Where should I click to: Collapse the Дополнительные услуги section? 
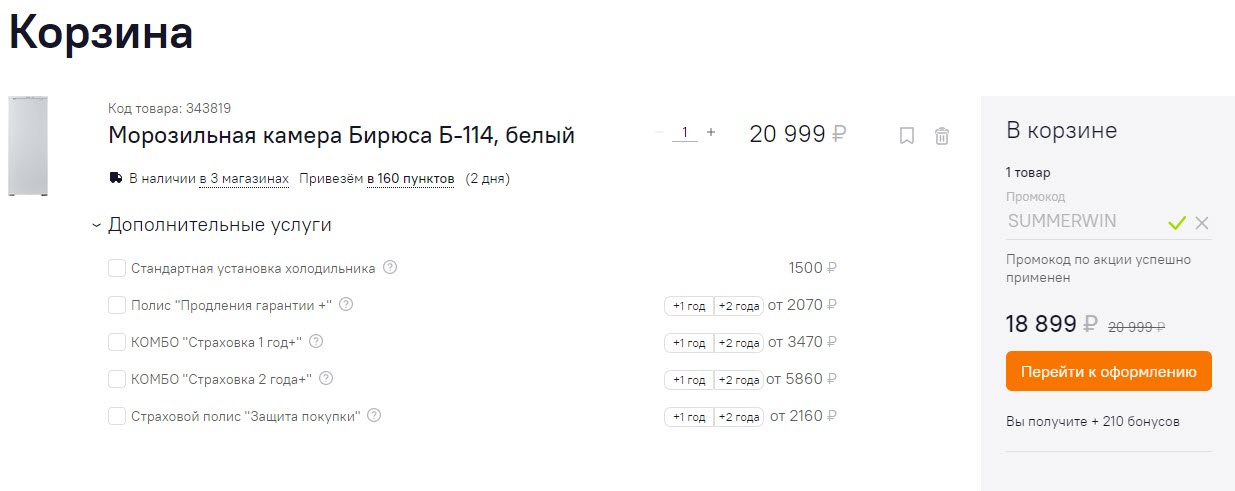tap(96, 226)
